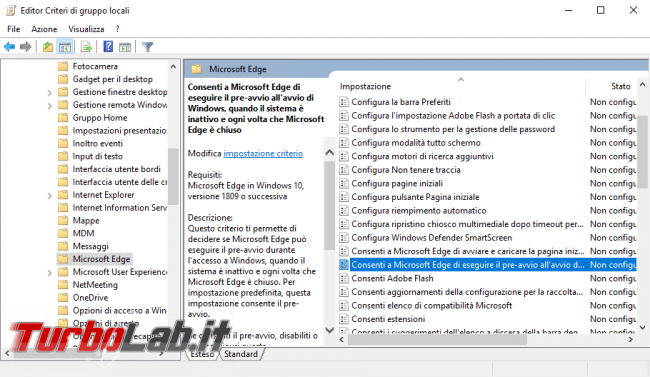Switch to the Standard tab
Screen dimensions: 650x377
(241, 354)
